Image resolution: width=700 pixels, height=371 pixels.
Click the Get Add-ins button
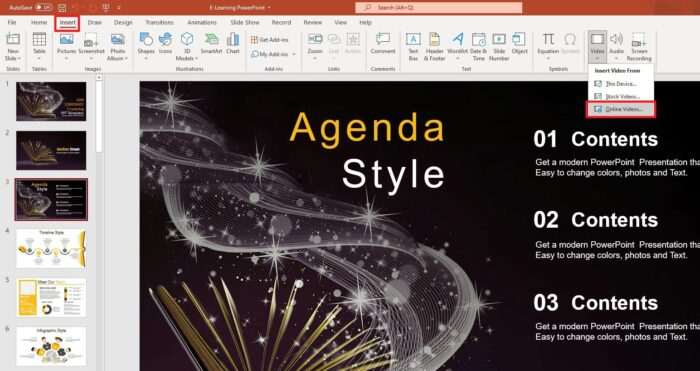[269, 40]
